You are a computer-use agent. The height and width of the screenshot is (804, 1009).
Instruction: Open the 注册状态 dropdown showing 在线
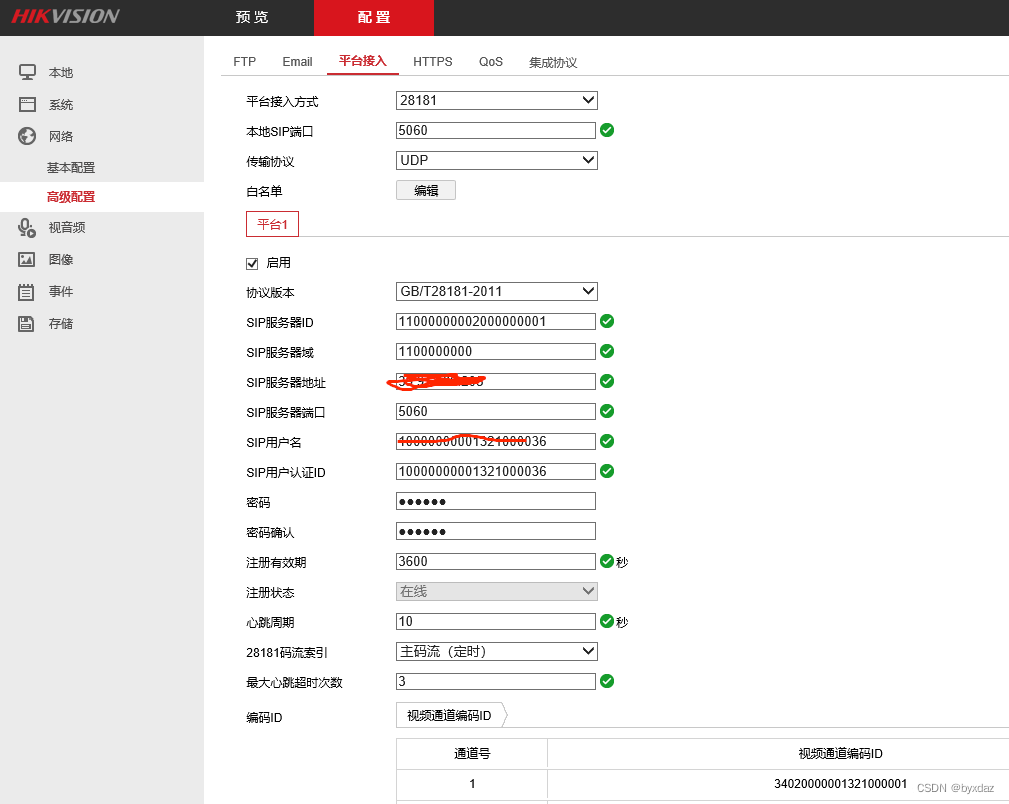497,591
